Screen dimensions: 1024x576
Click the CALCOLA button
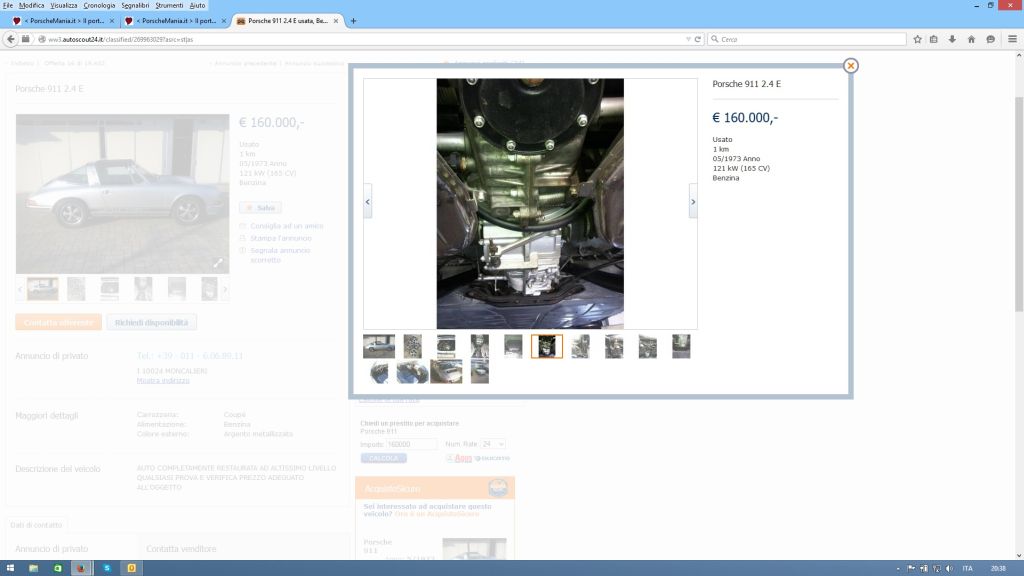point(384,458)
